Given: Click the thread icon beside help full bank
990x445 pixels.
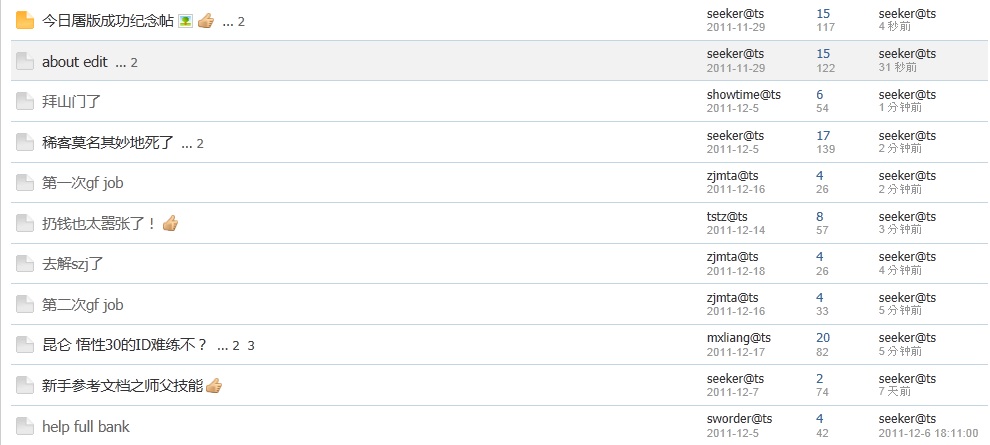Looking at the screenshot, I should [25, 426].
